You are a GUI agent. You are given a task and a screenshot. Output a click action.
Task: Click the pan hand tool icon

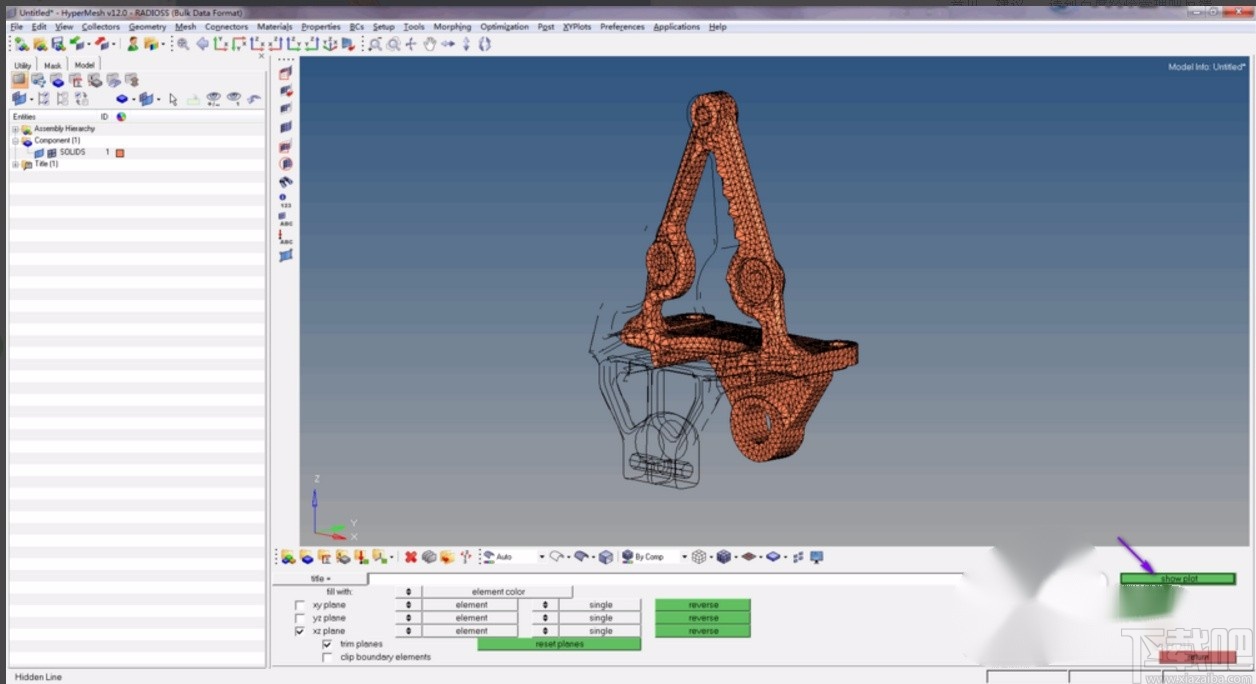[x=430, y=44]
